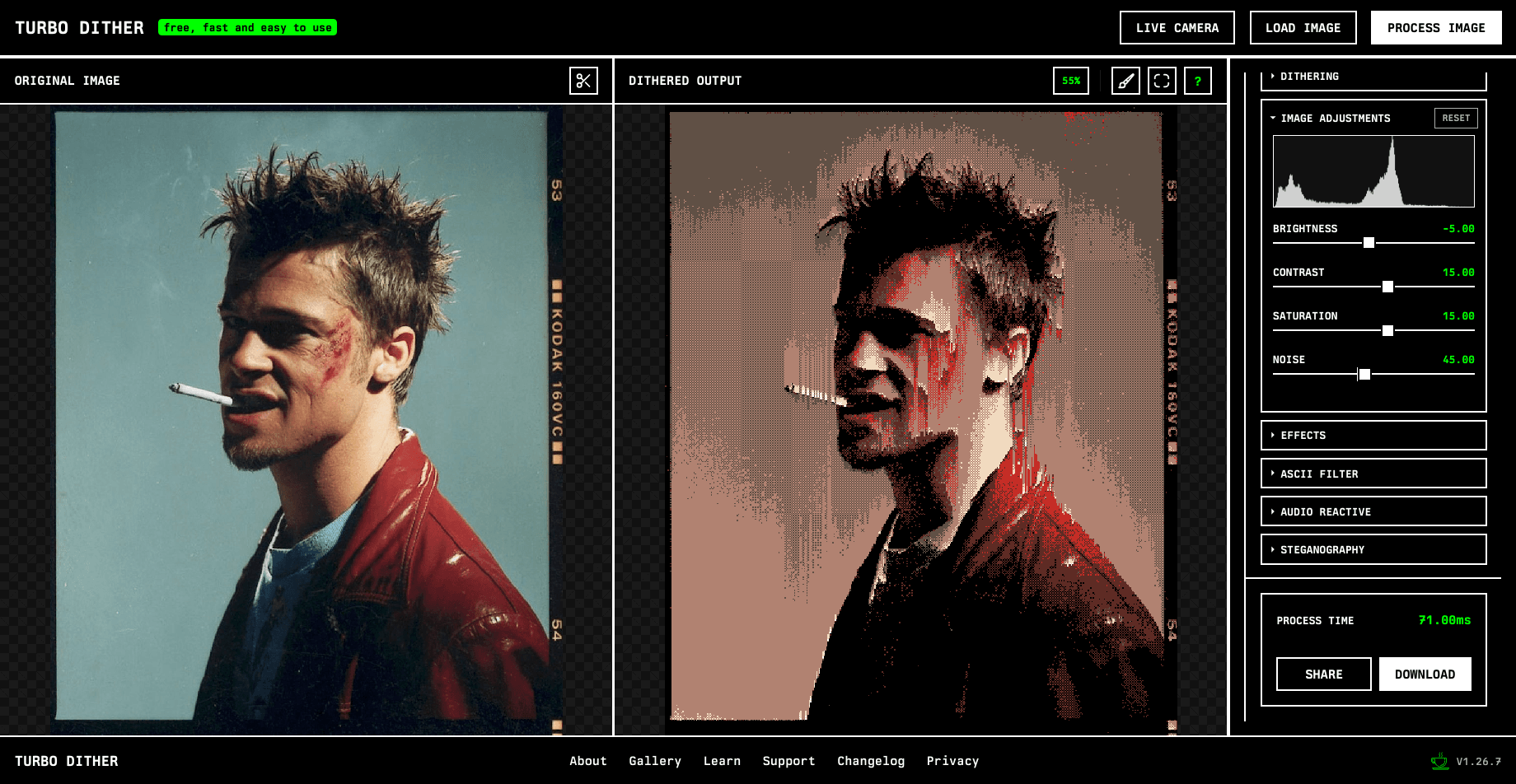This screenshot has width=1516, height=784.
Task: Collapse the IMAGE ADJUSTMENTS section
Action: (1334, 118)
